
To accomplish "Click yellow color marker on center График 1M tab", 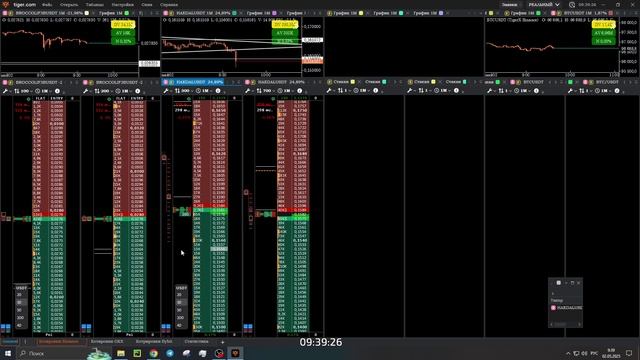I will click(361, 13).
